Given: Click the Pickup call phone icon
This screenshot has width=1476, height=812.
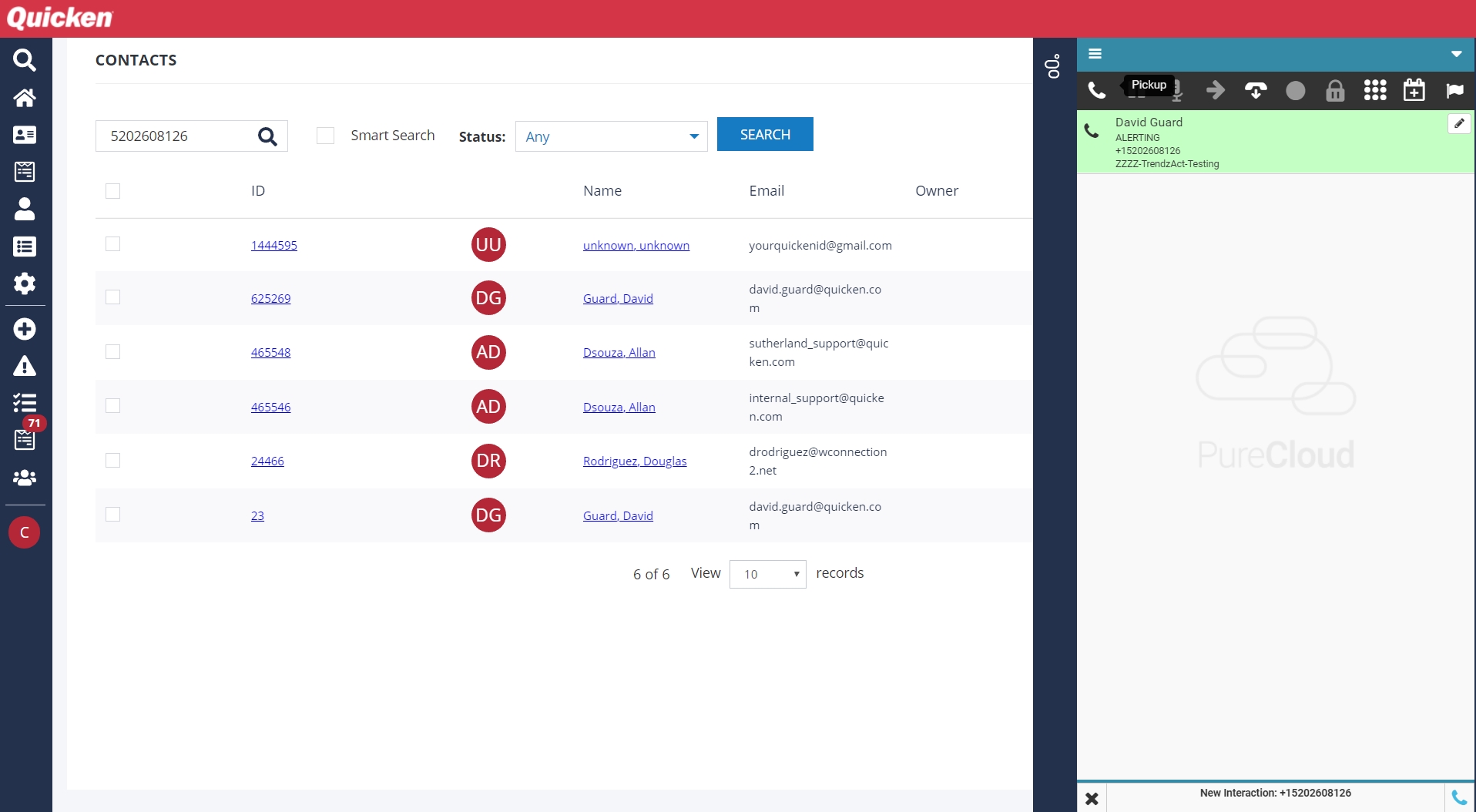Looking at the screenshot, I should [x=1096, y=91].
